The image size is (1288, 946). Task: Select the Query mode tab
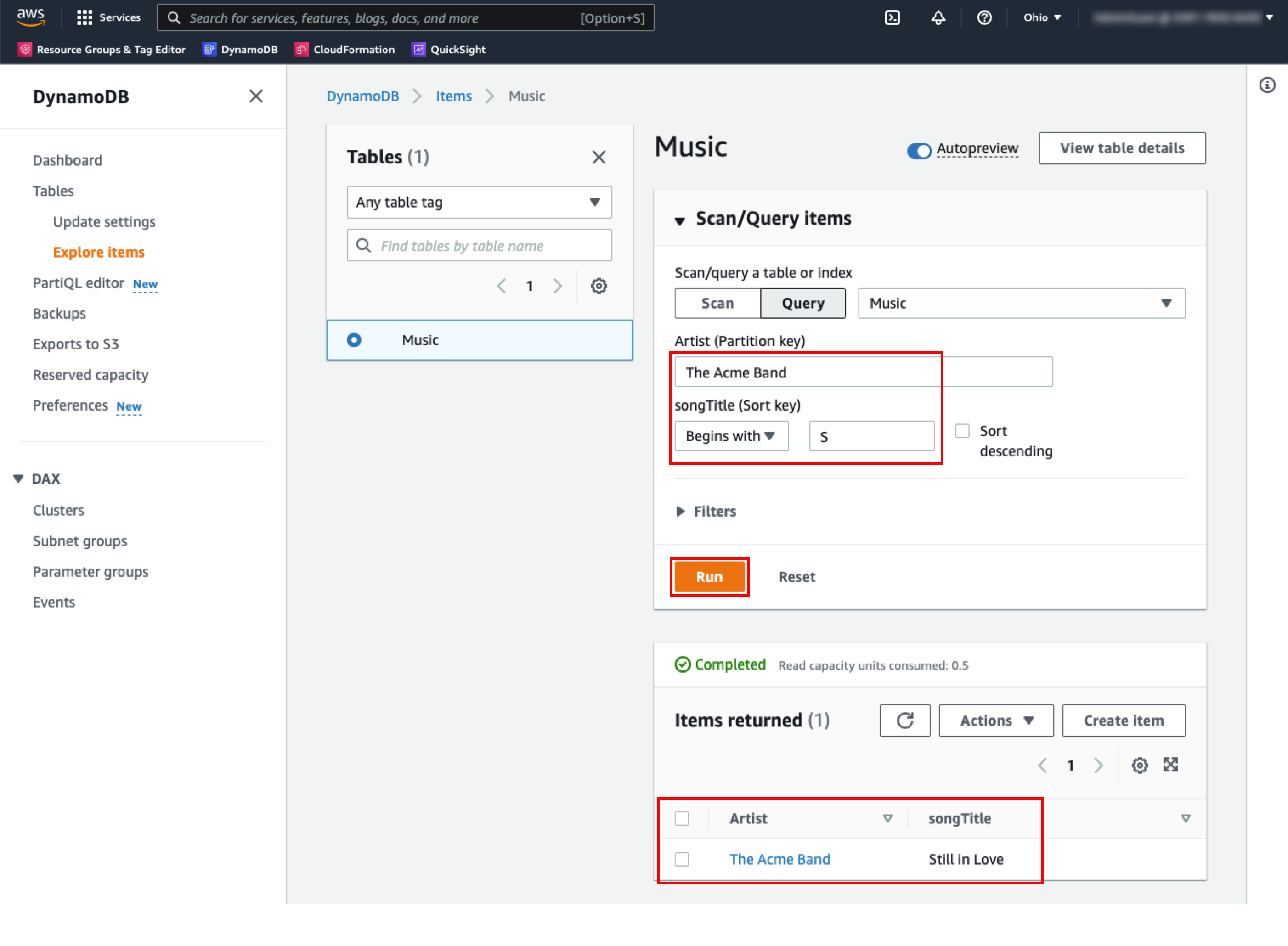point(803,304)
